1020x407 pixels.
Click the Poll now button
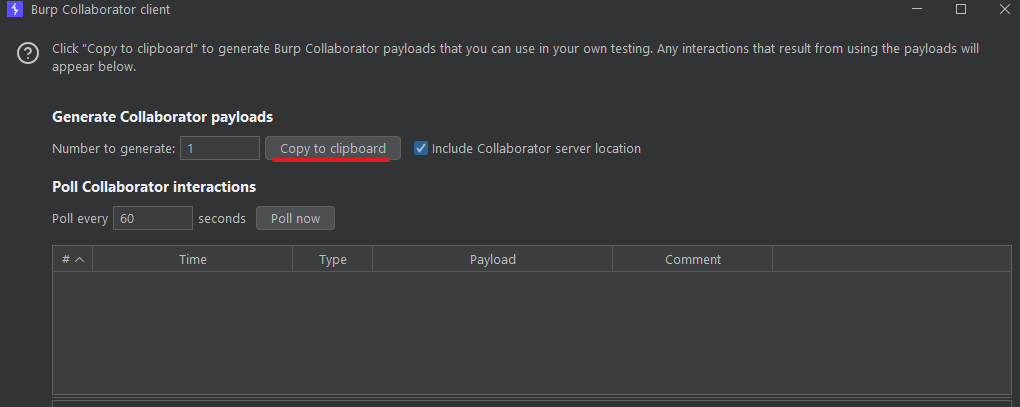coord(295,218)
